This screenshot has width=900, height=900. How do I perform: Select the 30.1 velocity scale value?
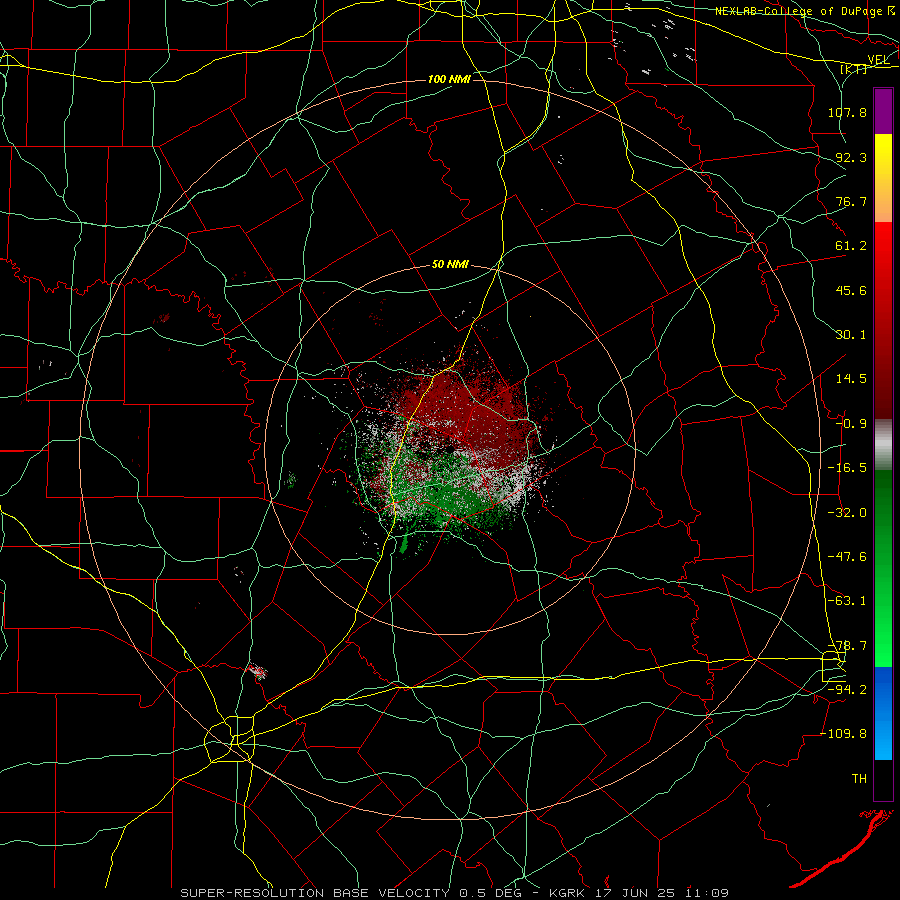click(x=851, y=335)
